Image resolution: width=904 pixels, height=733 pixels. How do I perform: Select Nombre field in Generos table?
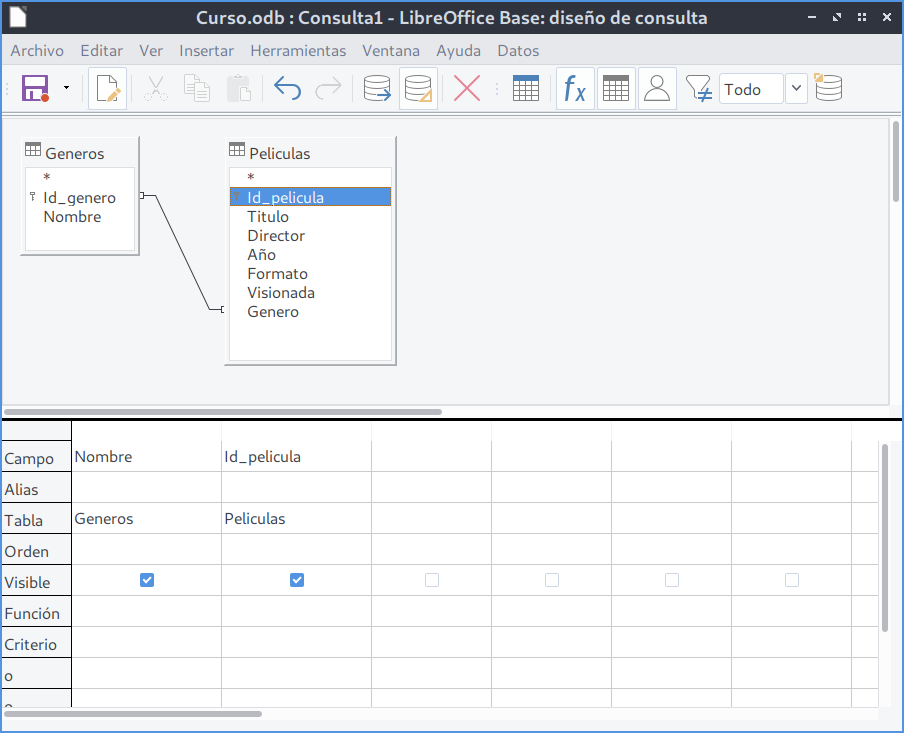(80, 217)
